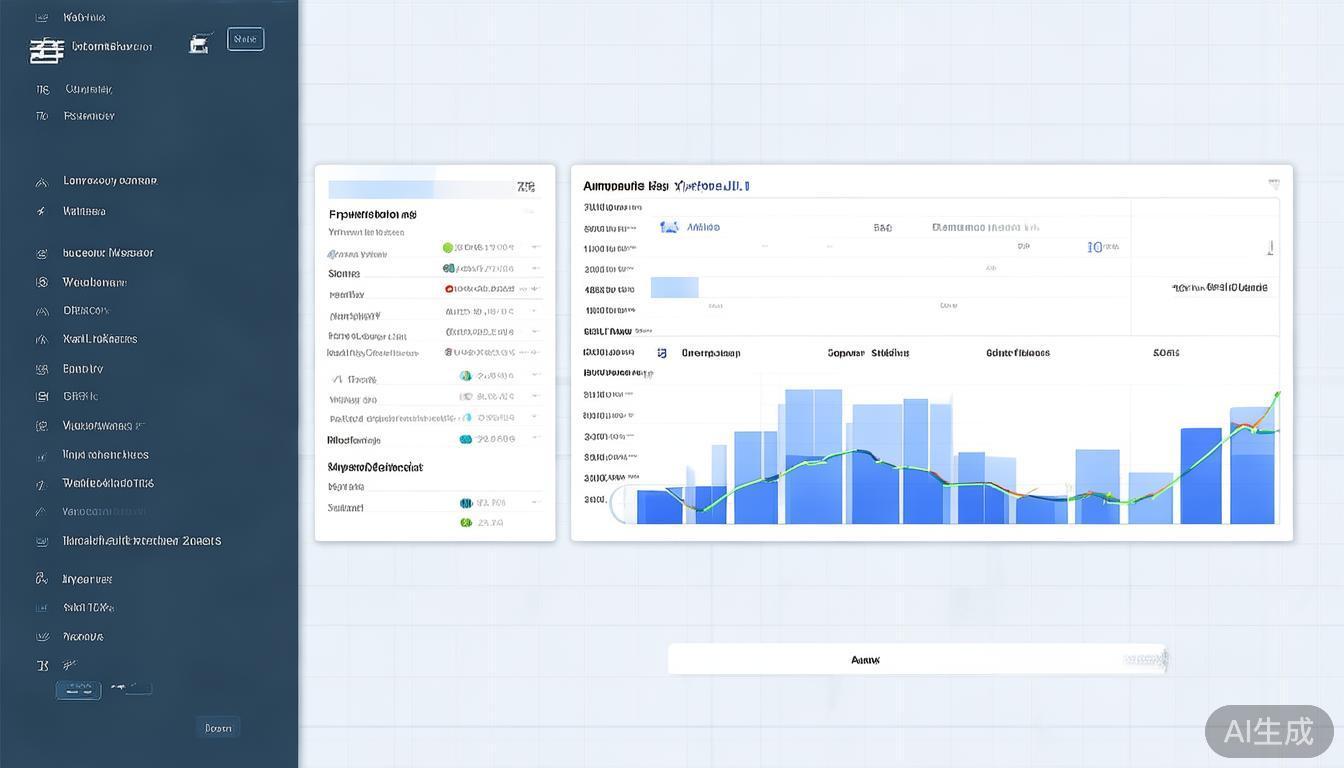This screenshot has width=1344, height=768.
Task: Select the third item in the sidebar menu
Action: click(x=89, y=89)
